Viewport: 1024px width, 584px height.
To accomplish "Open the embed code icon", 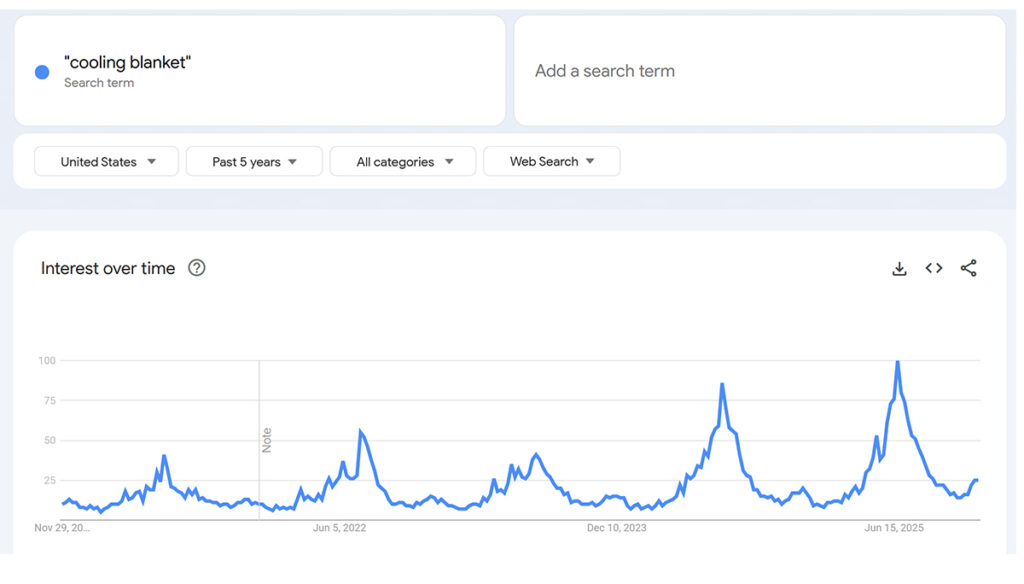I will (x=934, y=268).
